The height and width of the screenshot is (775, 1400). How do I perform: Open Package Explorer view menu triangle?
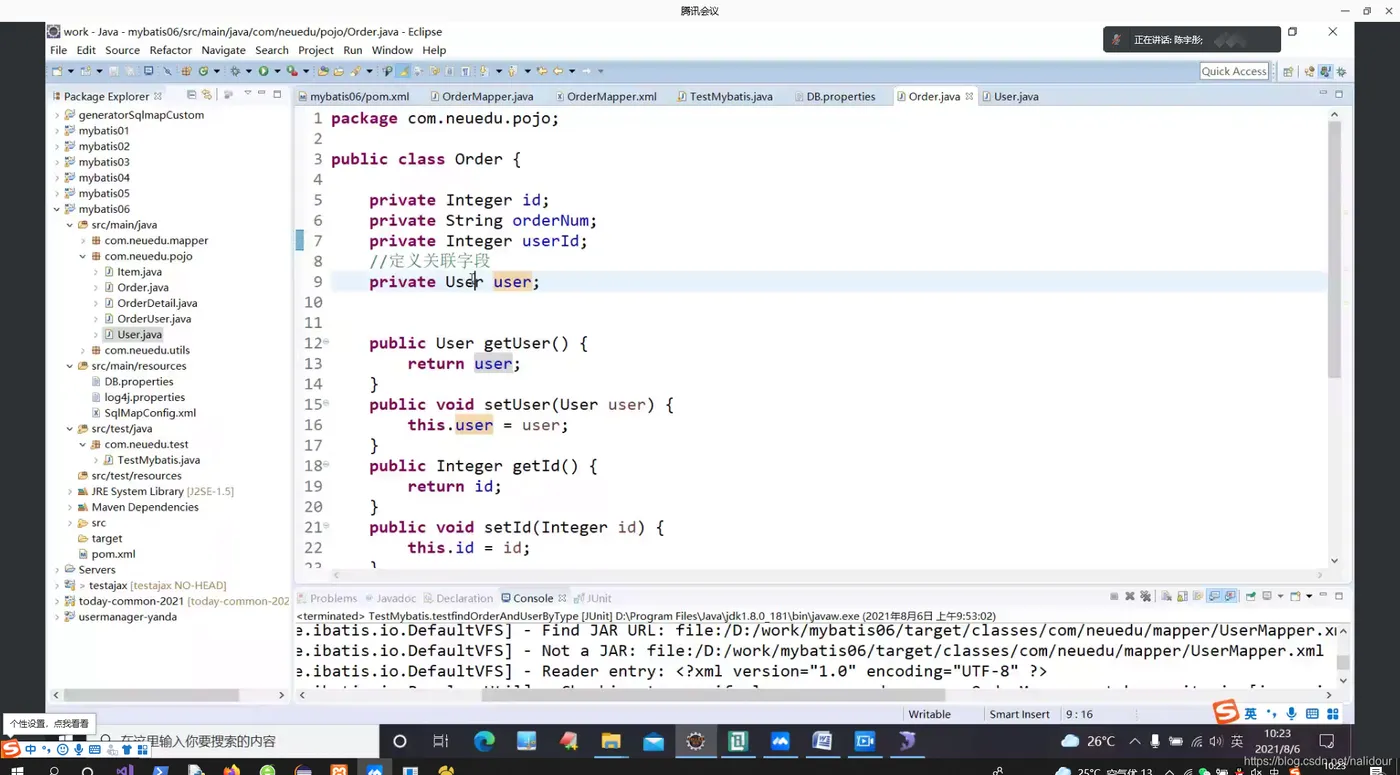(247, 94)
